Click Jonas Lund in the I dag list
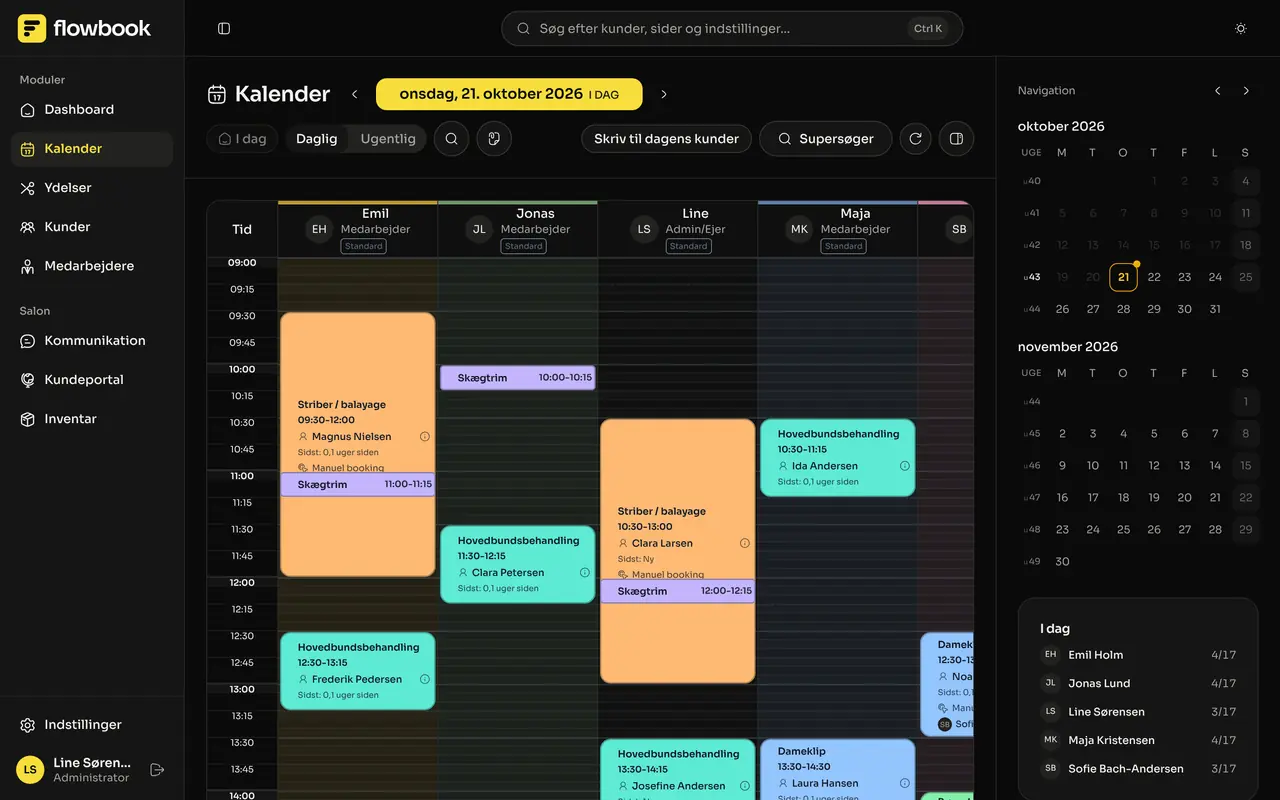The height and width of the screenshot is (800, 1280). pos(1138,684)
